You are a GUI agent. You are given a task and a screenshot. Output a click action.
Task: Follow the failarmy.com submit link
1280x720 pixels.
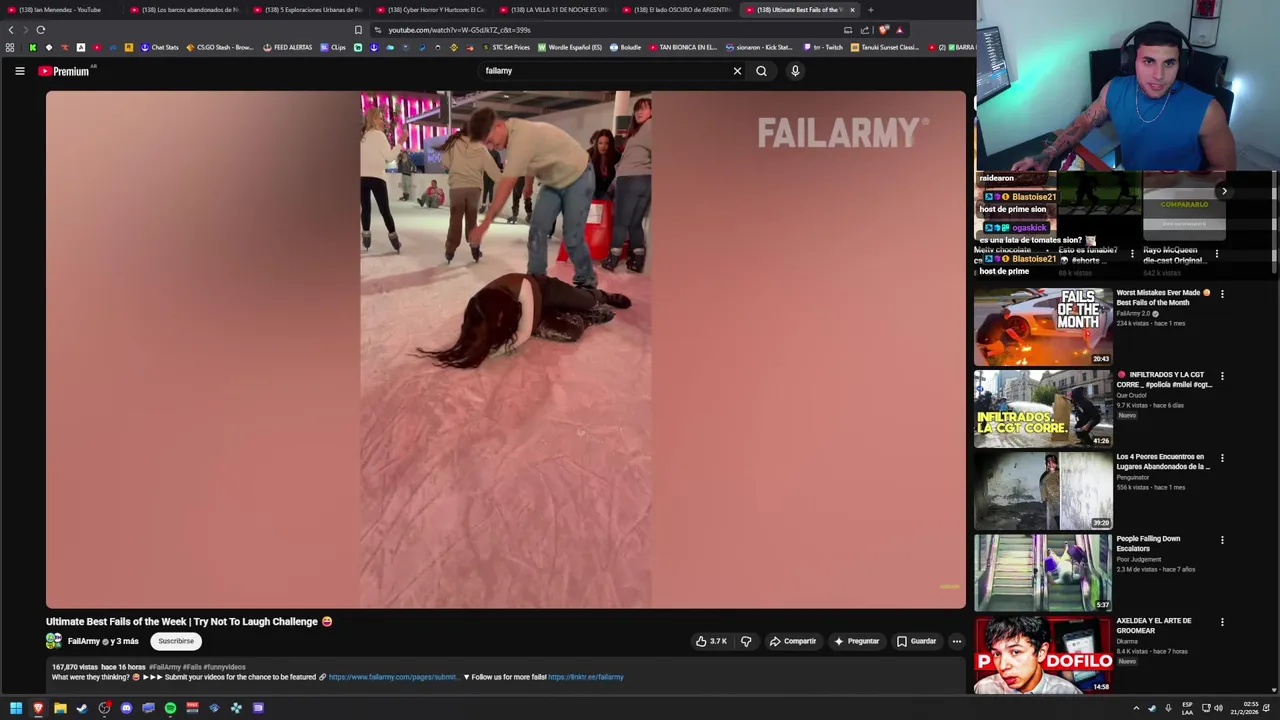(393, 677)
